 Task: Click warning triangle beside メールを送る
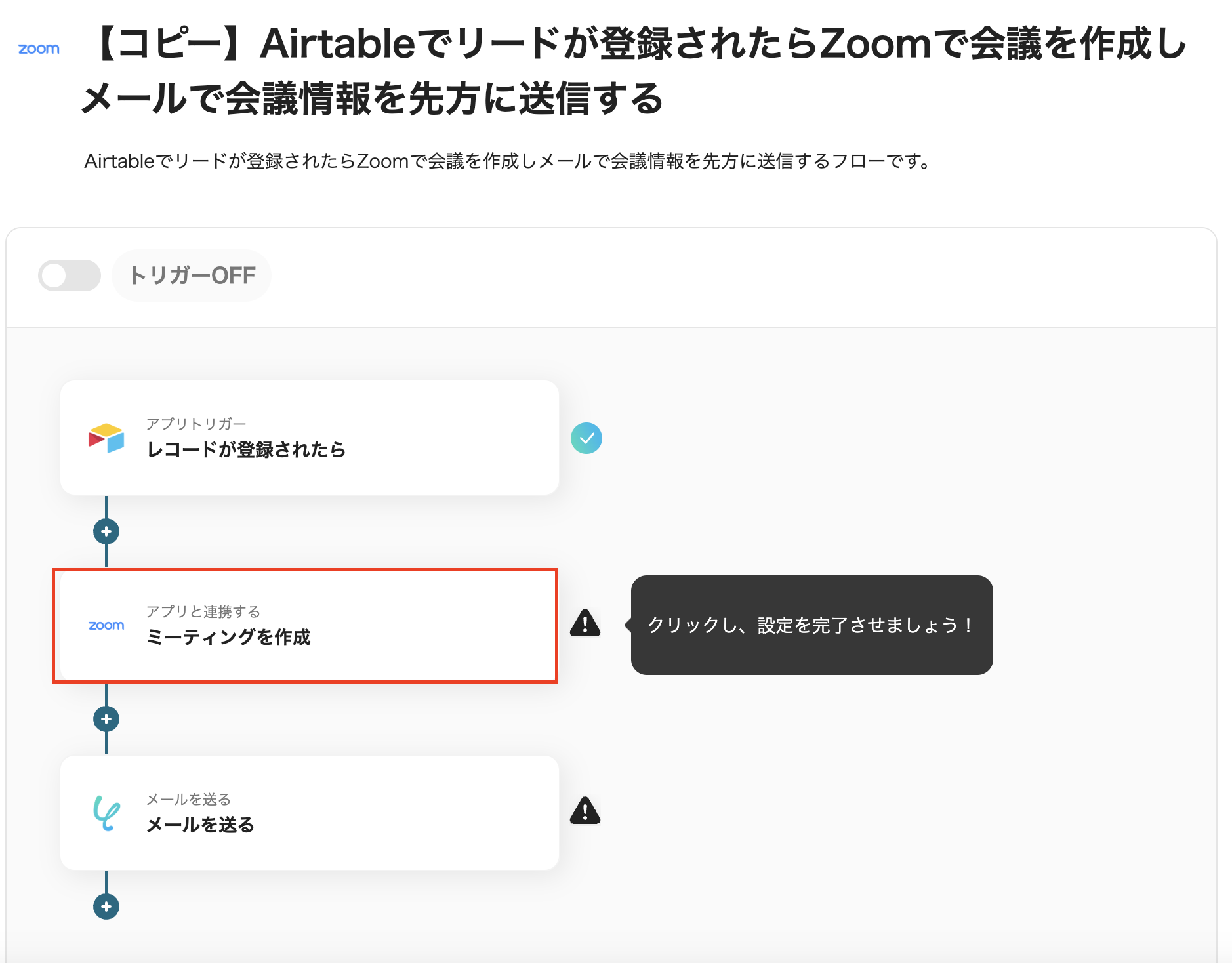coord(585,811)
